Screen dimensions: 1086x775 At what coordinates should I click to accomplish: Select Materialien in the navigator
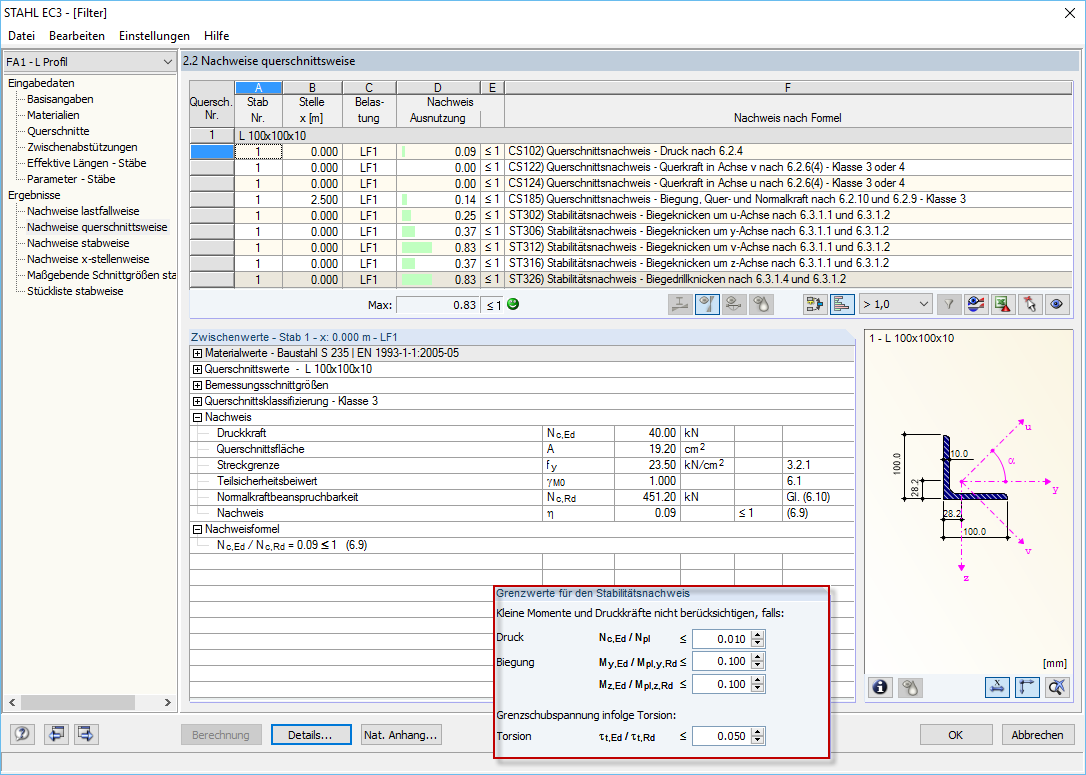tap(53, 115)
